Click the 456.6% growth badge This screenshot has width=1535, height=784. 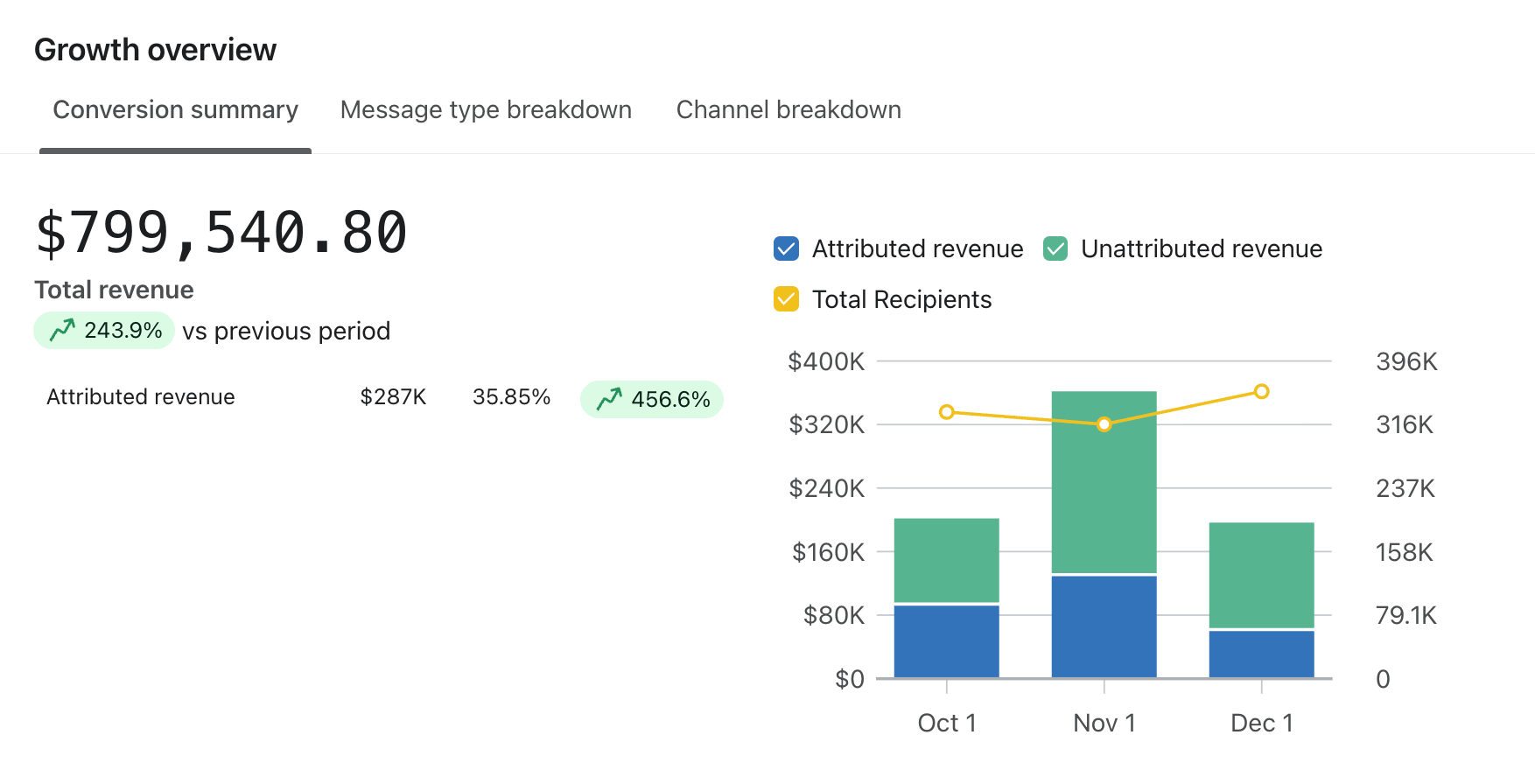coord(652,400)
